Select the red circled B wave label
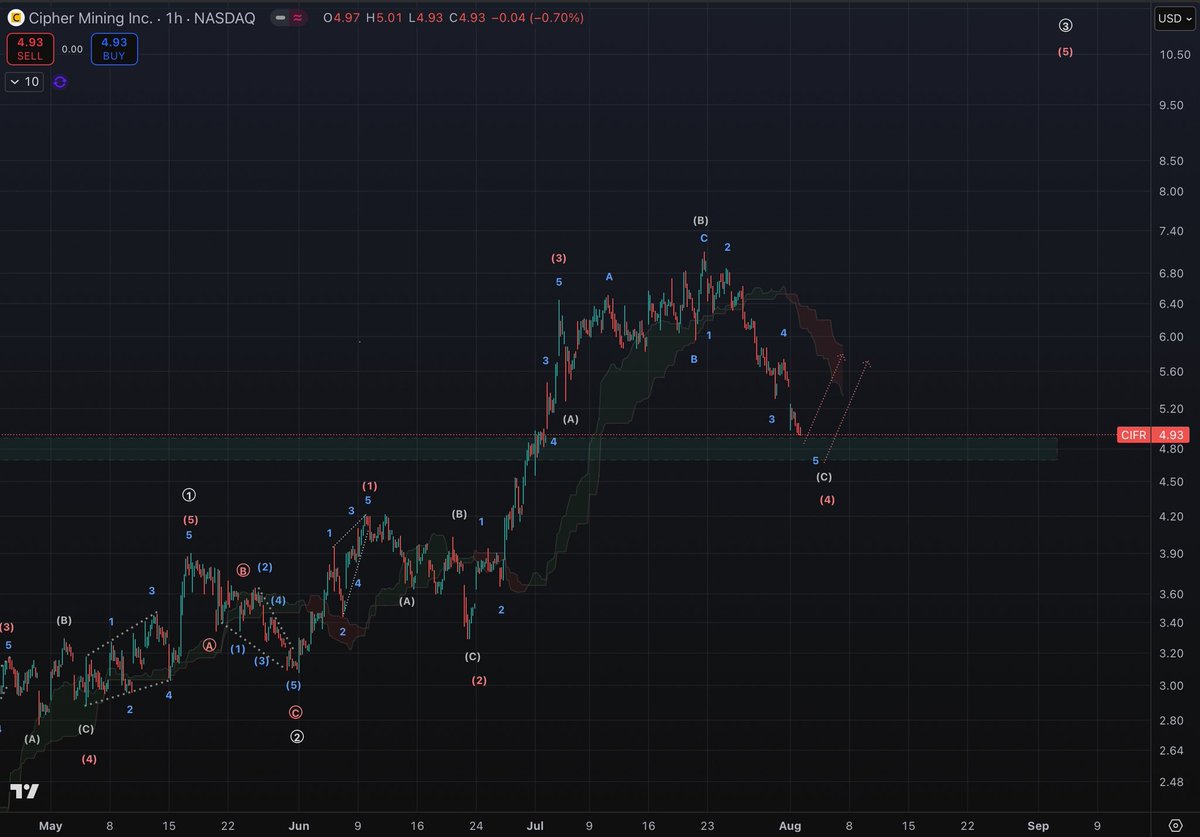This screenshot has height=837, width=1200. coord(243,570)
